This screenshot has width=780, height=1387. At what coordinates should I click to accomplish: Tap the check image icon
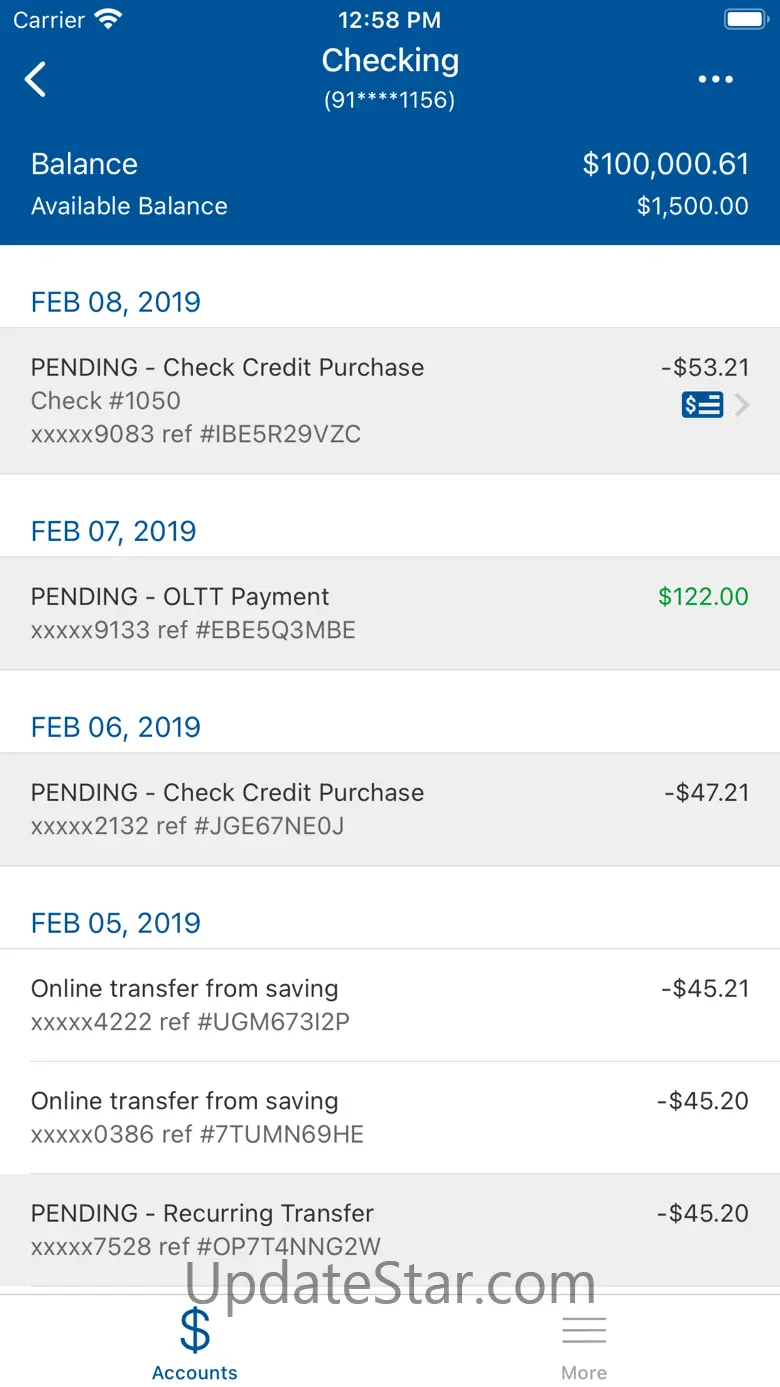(702, 405)
